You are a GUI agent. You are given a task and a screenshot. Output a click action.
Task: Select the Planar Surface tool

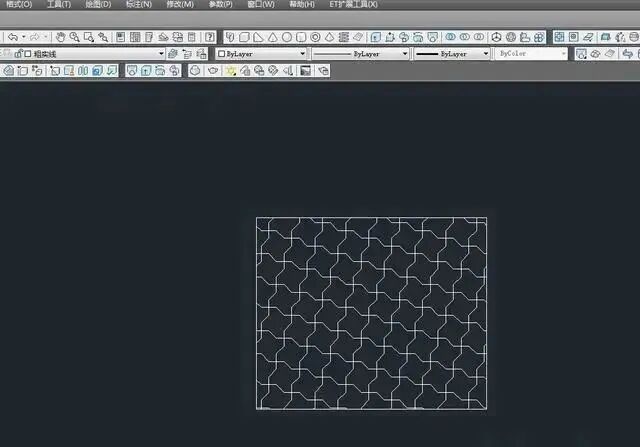coord(358,37)
